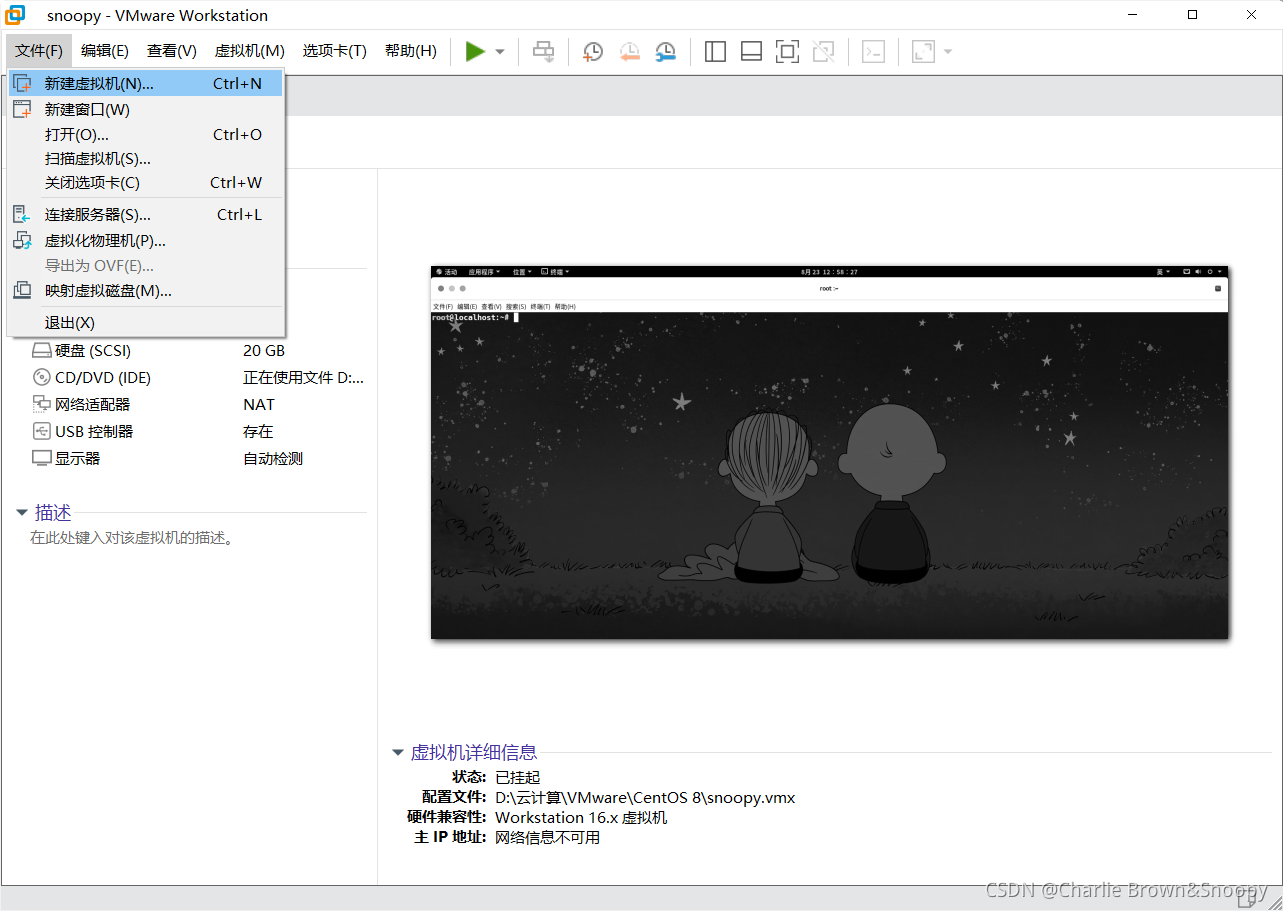The height and width of the screenshot is (911, 1283).
Task: Collapse the 描述 section triangle
Action: pos(21,513)
